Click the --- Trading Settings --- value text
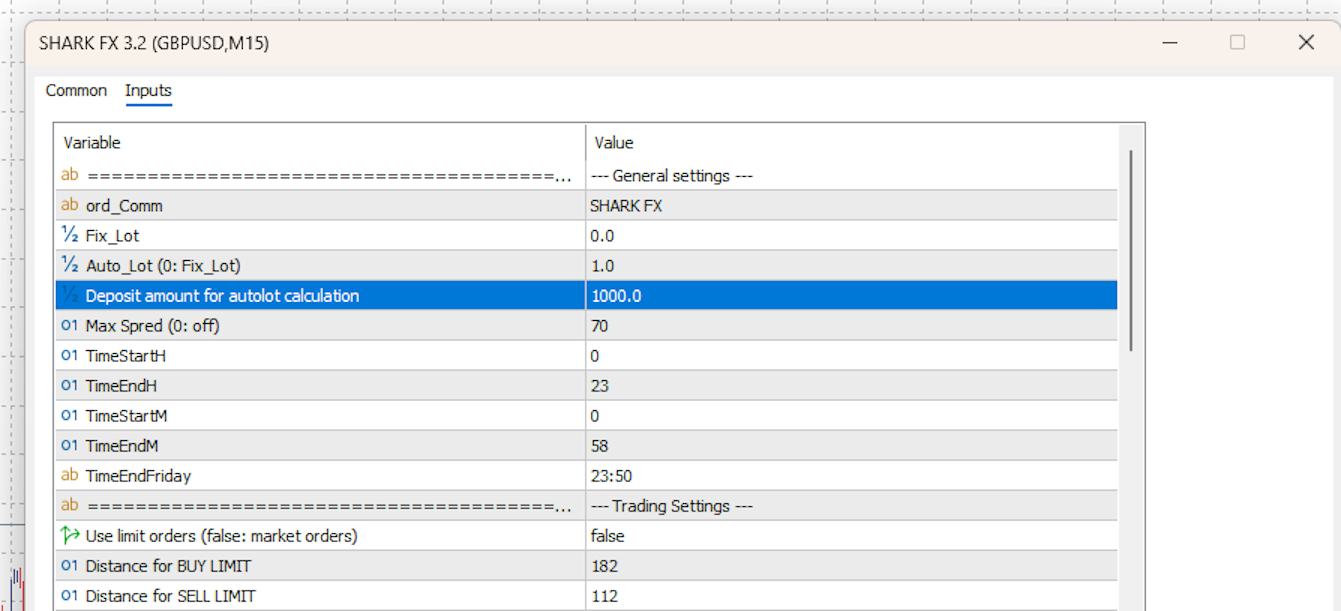Viewport: 1341px width, 611px height. (672, 506)
